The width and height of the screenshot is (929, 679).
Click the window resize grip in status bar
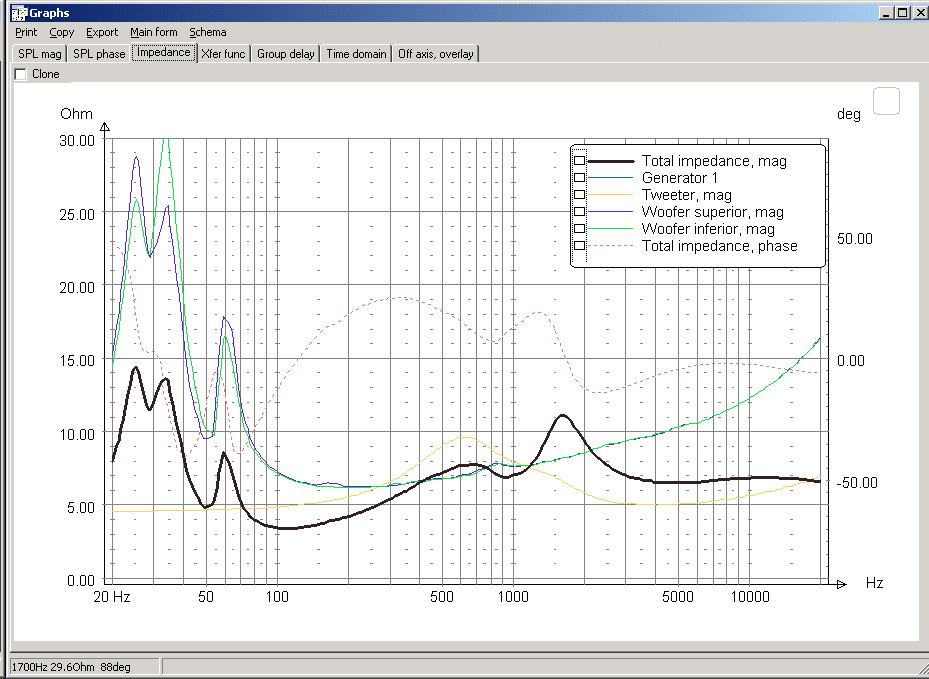(922, 670)
